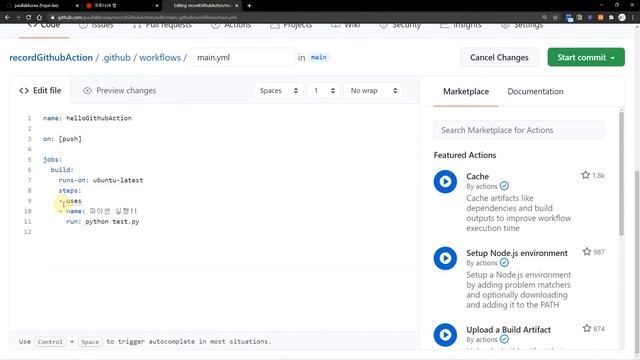Open the Chrome three-dot menu
640x360 pixels.
pyautogui.click(x=633, y=18)
